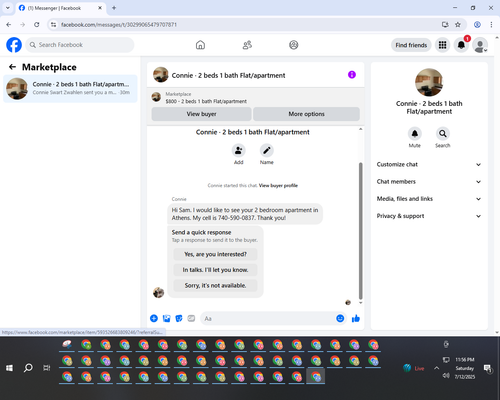The width and height of the screenshot is (500, 400).
Task: Send quick reply 'Sorry, it's not available.'
Action: 215,286
